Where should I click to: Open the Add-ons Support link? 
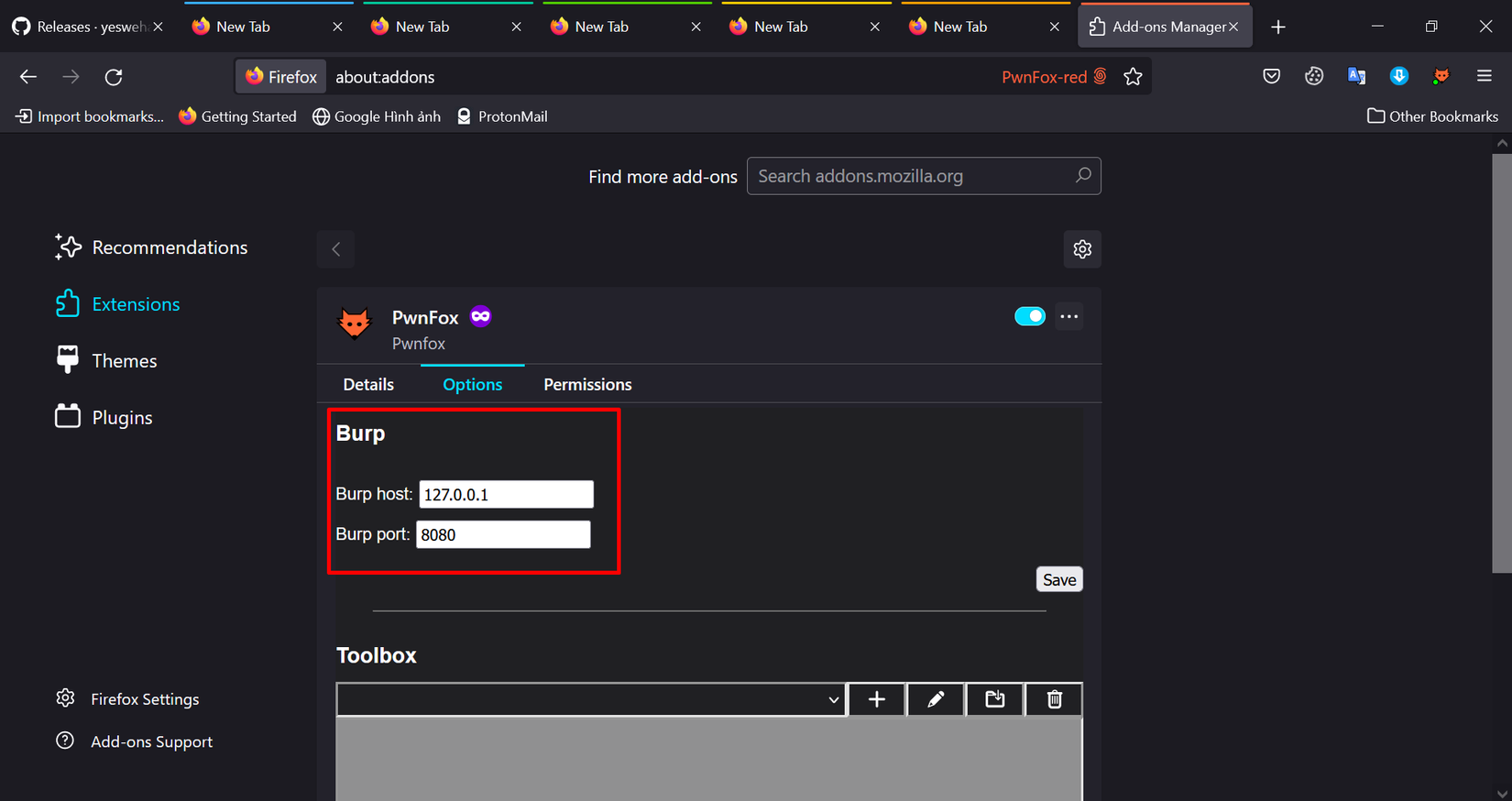point(134,741)
